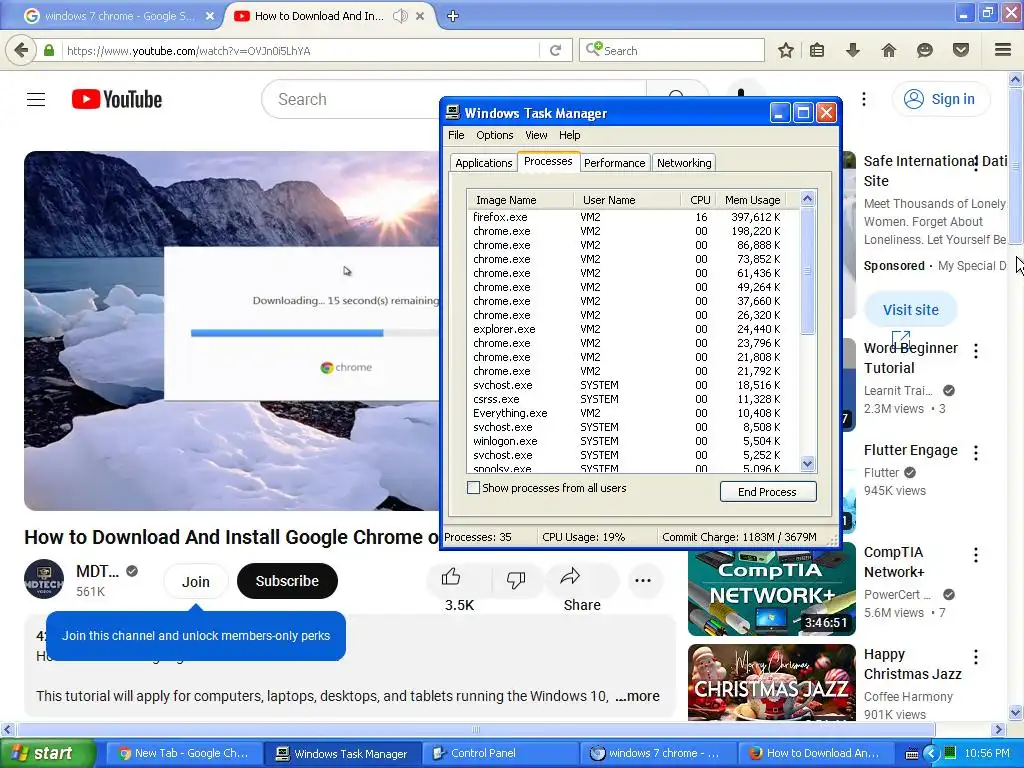Click the Firefox URL address field
The width and height of the screenshot is (1024, 768).
[x=300, y=50]
